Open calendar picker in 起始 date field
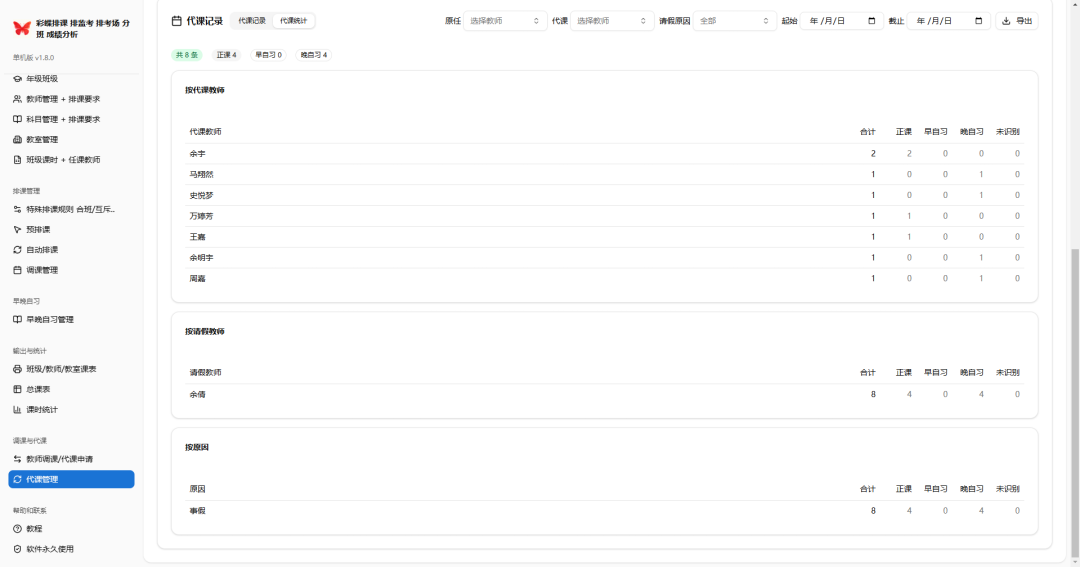The image size is (1080, 567). tap(871, 21)
